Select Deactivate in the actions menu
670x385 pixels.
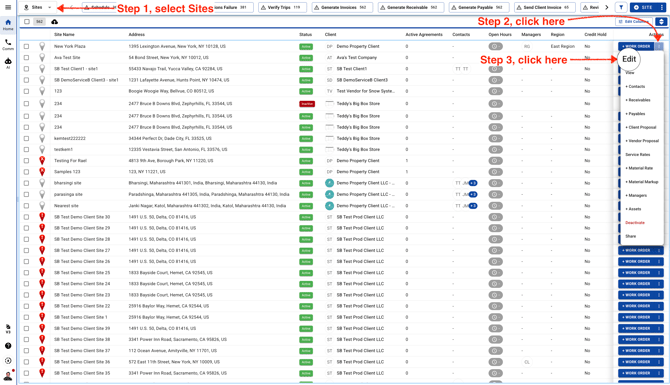pos(635,223)
